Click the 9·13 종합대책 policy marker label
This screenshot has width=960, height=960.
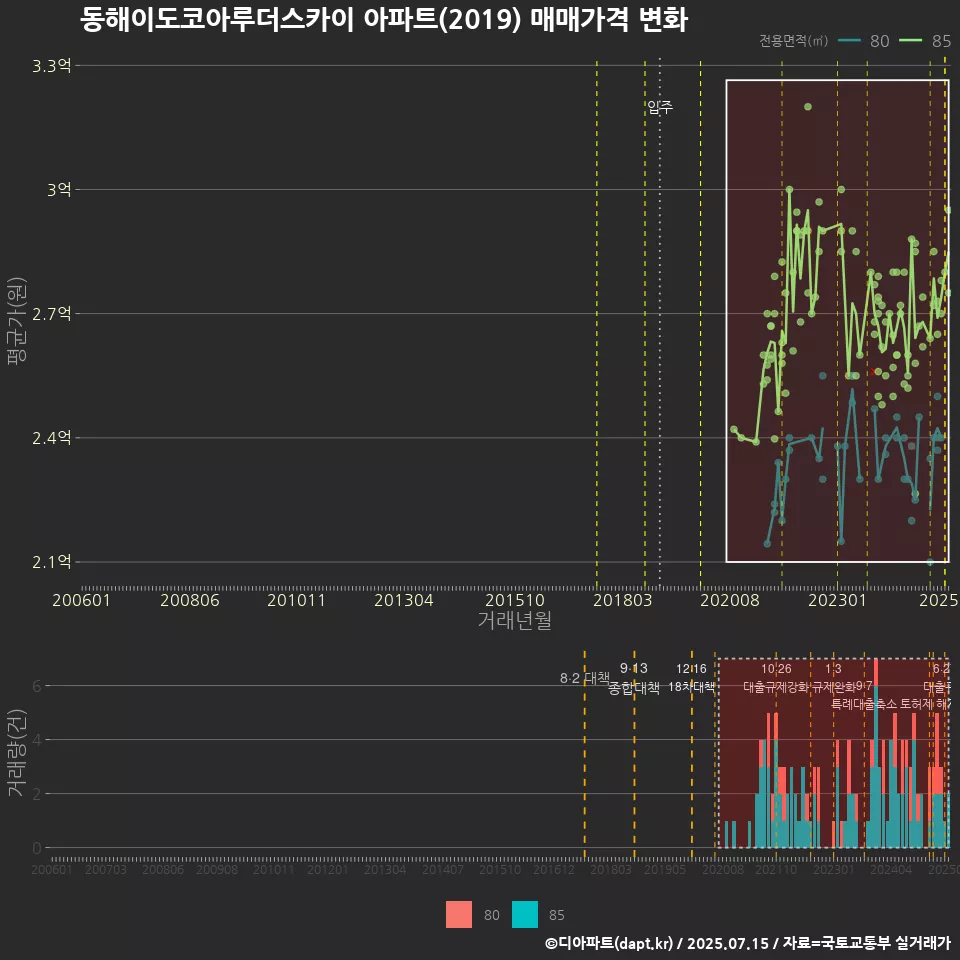pos(634,678)
